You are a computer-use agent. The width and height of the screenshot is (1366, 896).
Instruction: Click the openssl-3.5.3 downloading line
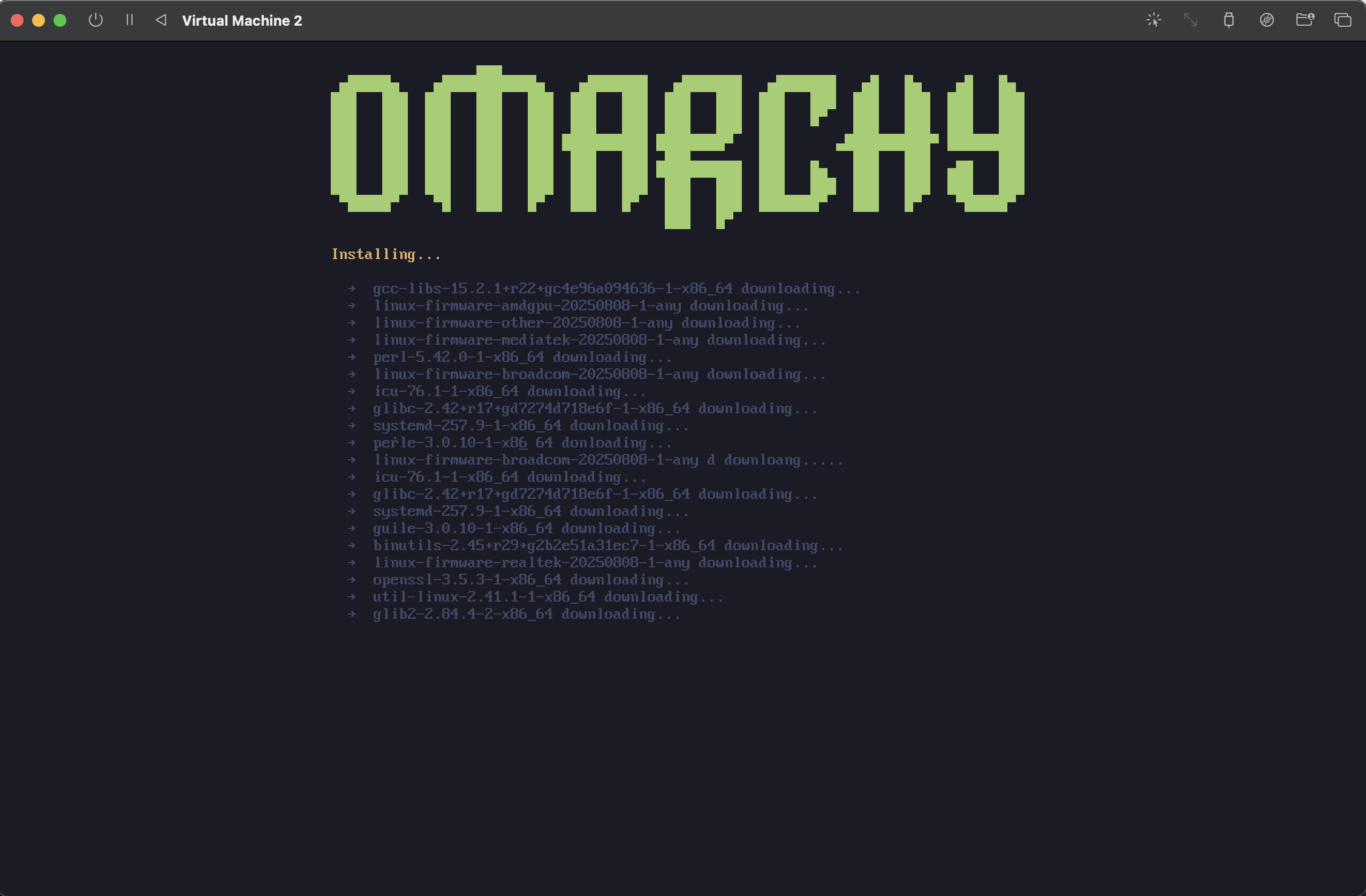(x=530, y=580)
